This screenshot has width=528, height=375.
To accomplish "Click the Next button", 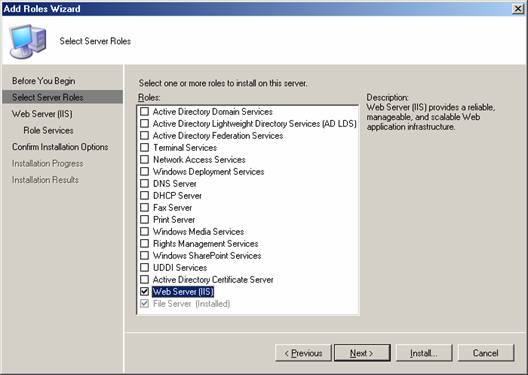I will 362,353.
